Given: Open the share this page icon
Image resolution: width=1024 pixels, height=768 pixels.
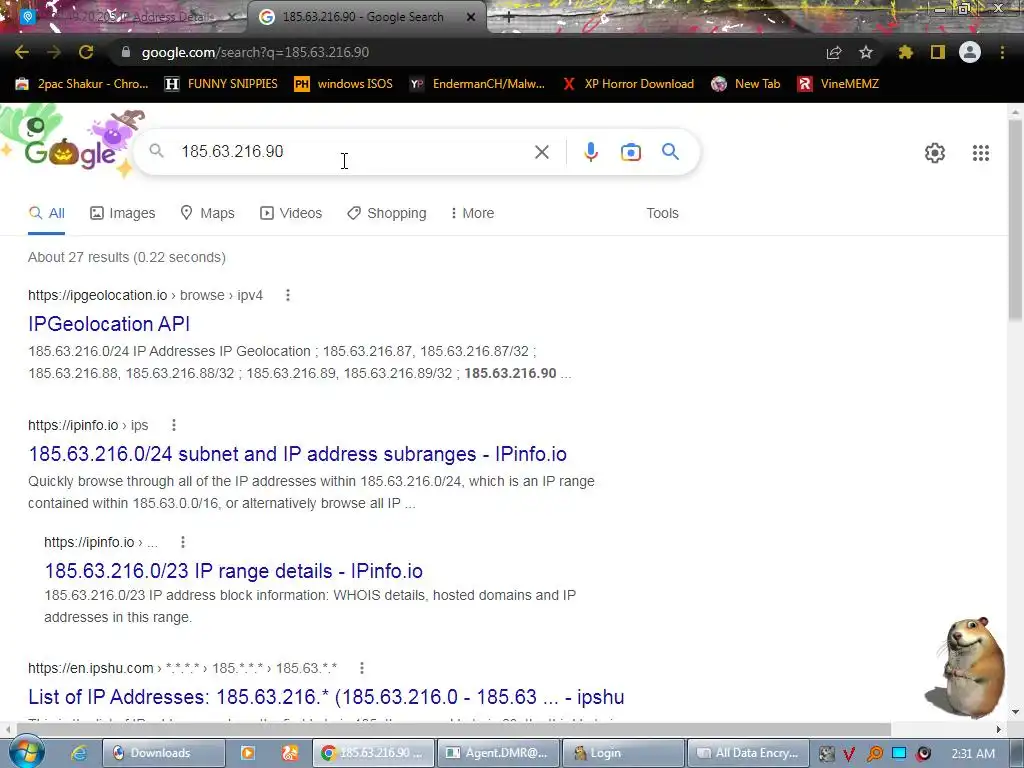Looking at the screenshot, I should (x=834, y=52).
